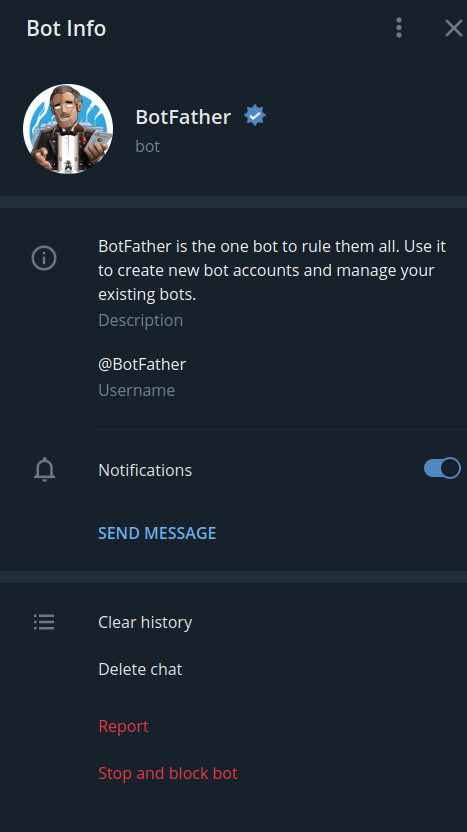Click SEND MESSAGE
This screenshot has width=467, height=832.
coord(157,533)
